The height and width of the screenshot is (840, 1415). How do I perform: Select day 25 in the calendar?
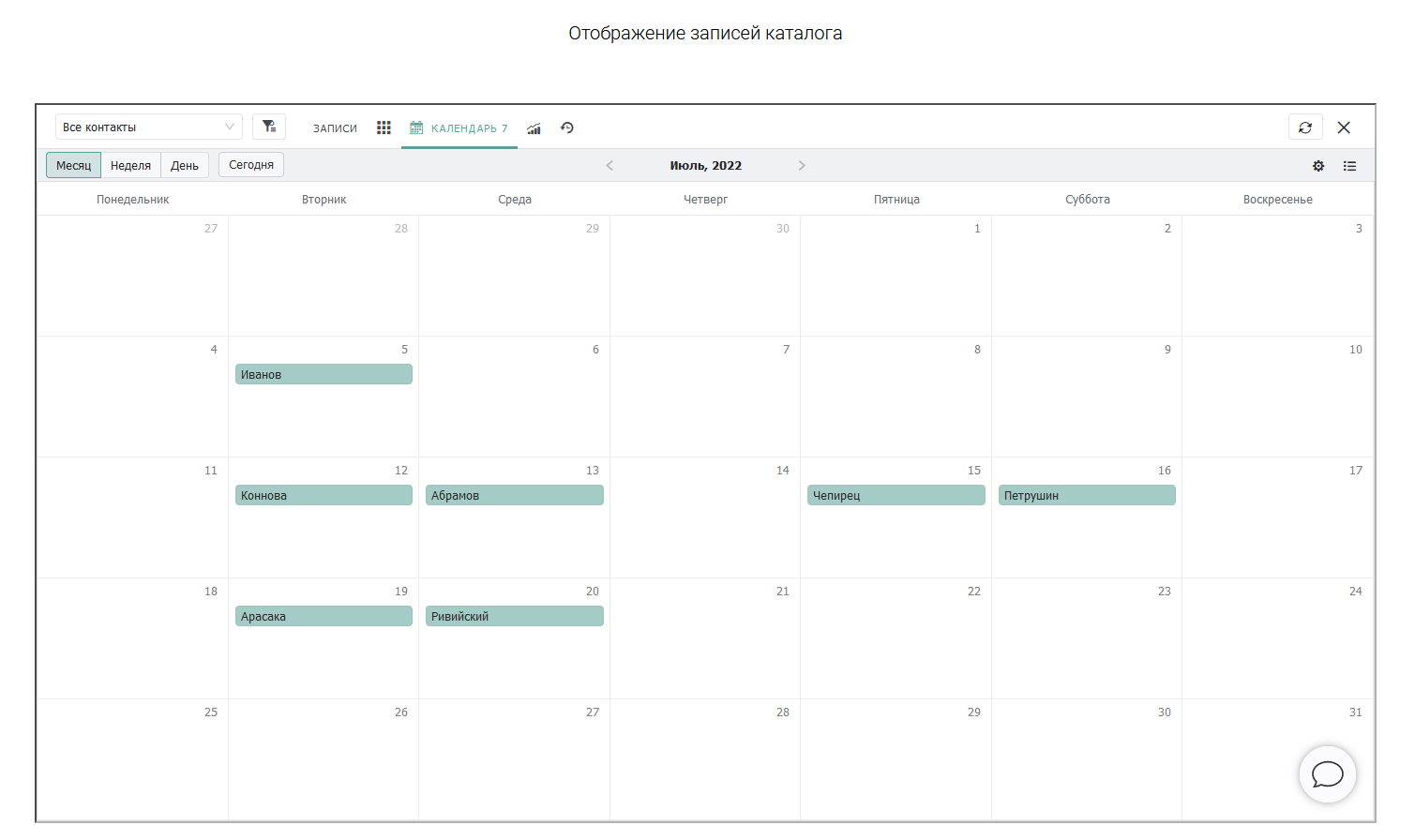[x=211, y=712]
